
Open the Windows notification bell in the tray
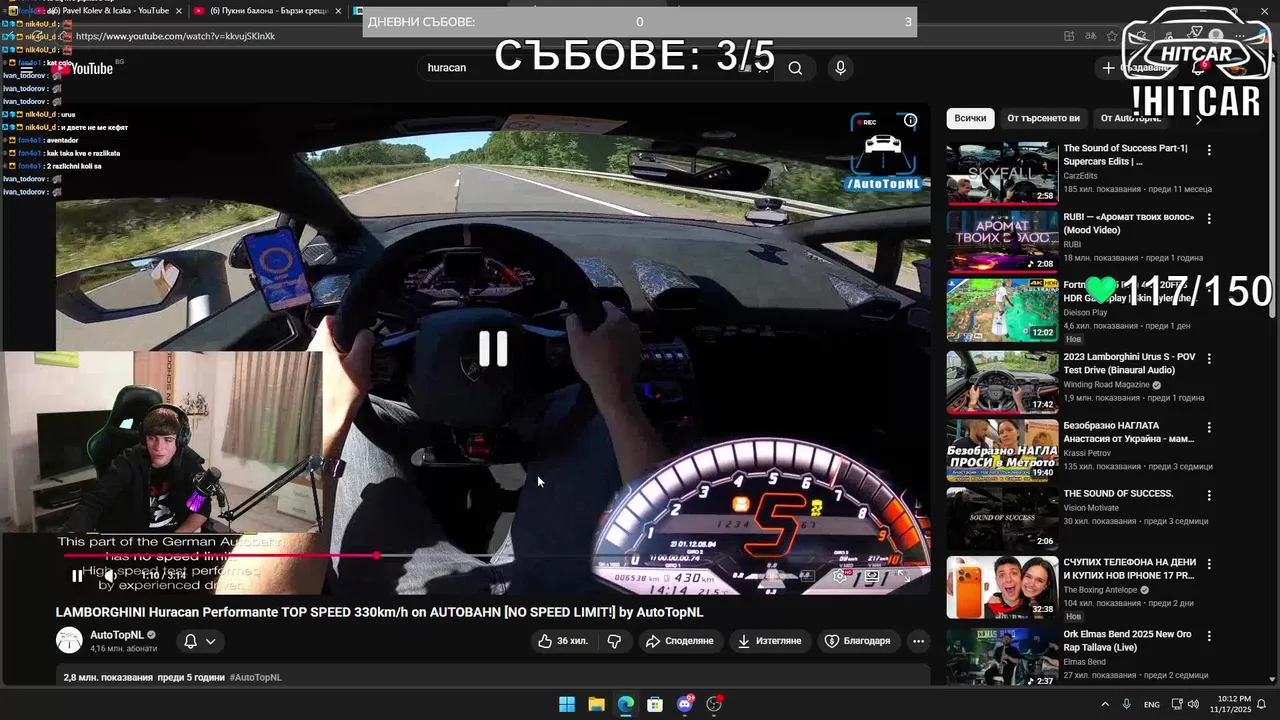click(x=1262, y=704)
